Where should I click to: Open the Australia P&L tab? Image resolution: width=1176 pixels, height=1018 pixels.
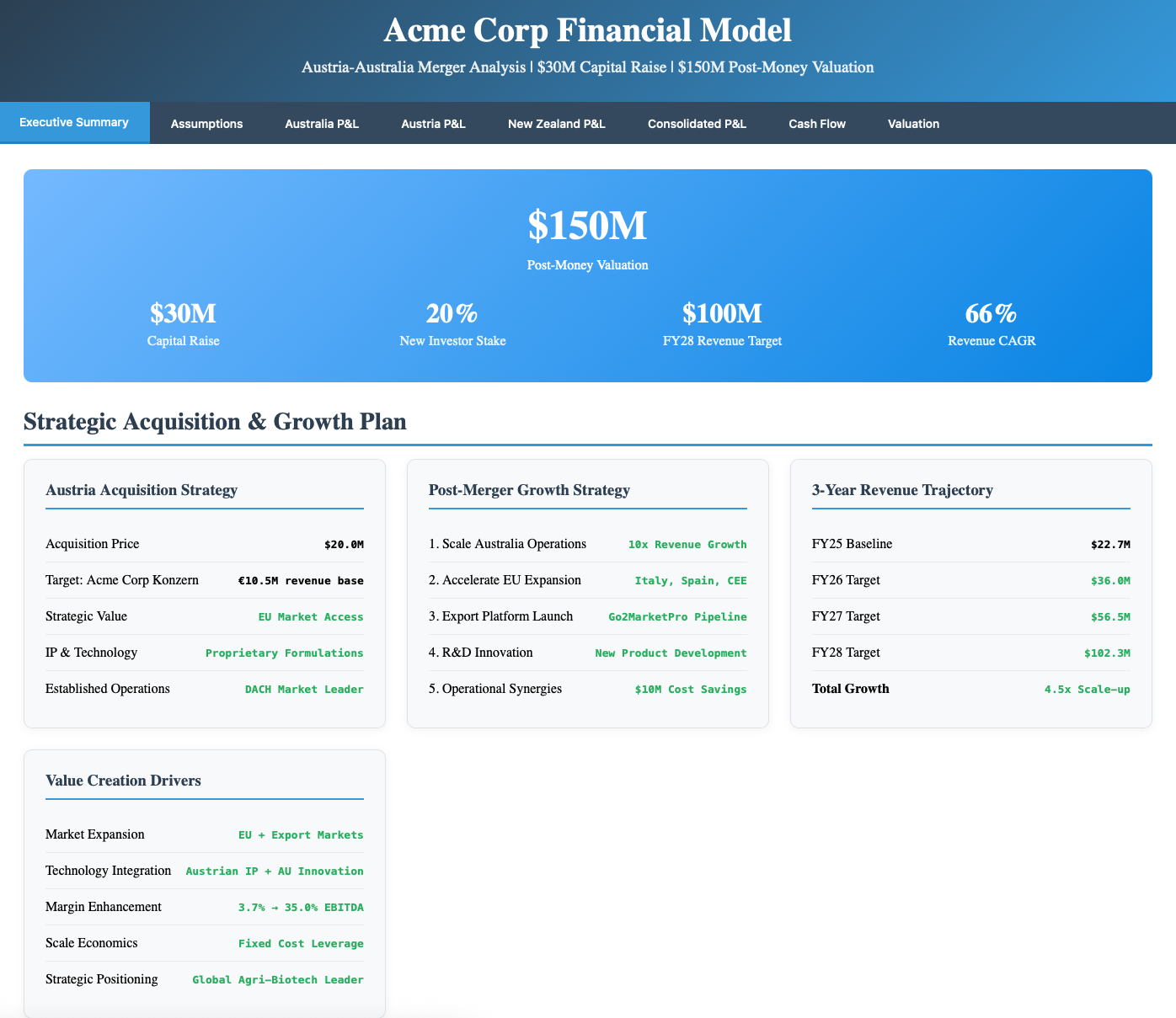pos(321,123)
